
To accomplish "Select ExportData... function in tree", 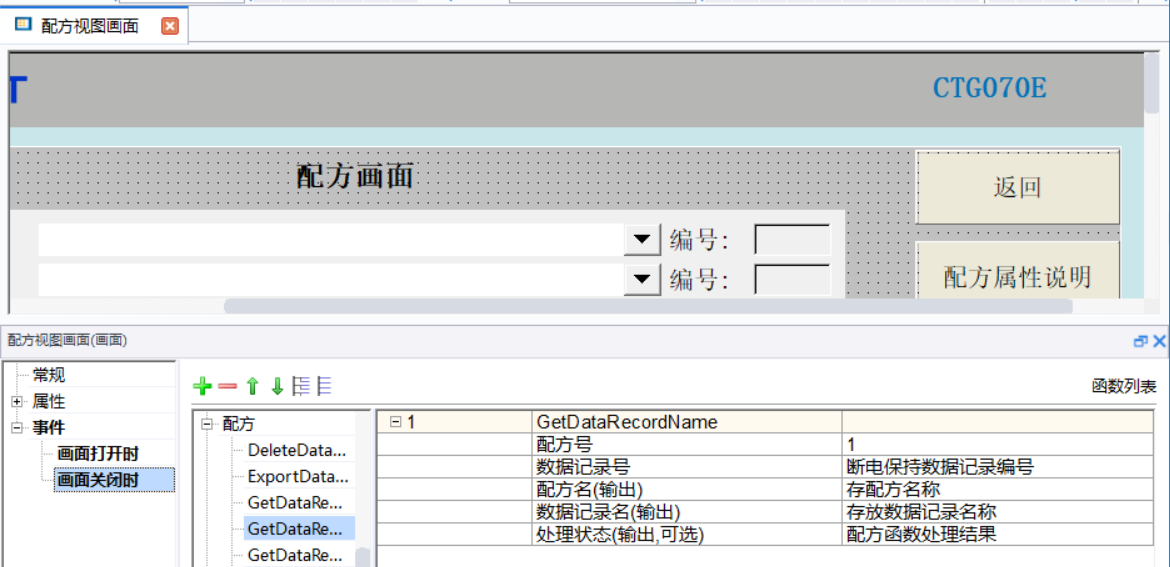I will pos(297,477).
